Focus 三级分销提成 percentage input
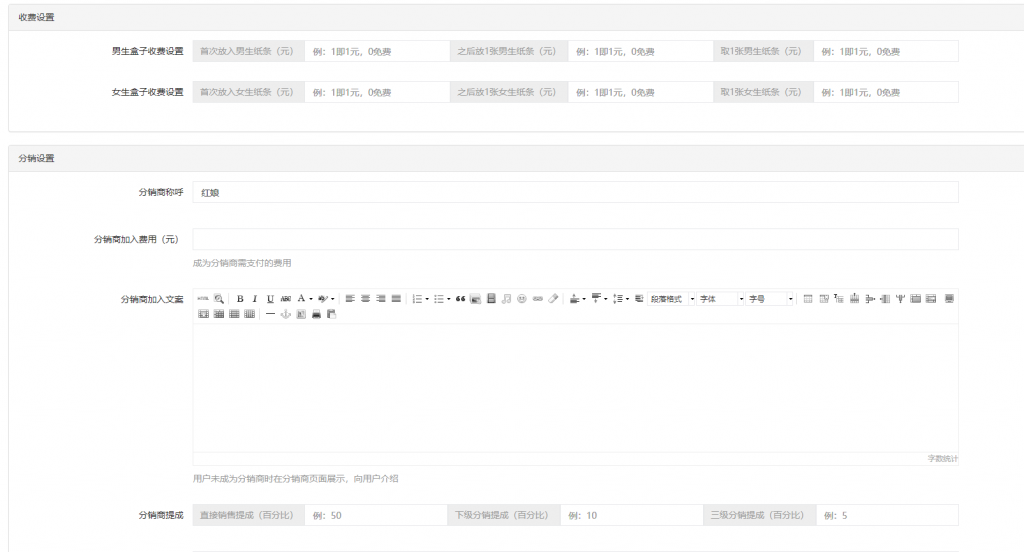 click(888, 515)
